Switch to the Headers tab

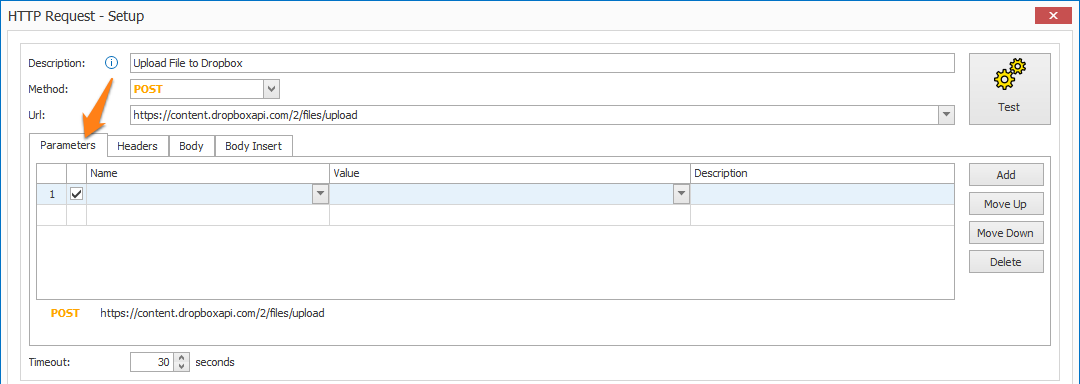tap(138, 146)
